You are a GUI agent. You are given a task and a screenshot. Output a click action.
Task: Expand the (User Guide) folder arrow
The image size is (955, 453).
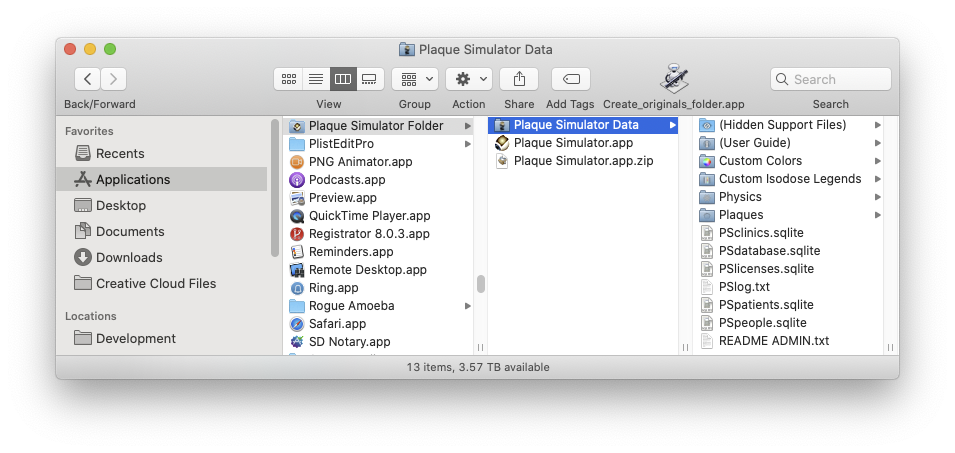pos(878,143)
